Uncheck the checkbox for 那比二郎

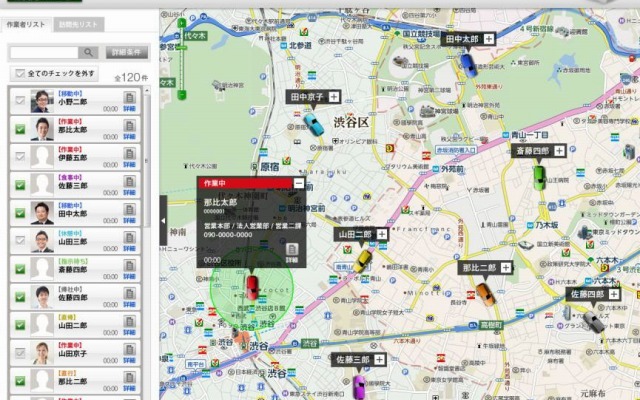[x=20, y=380]
